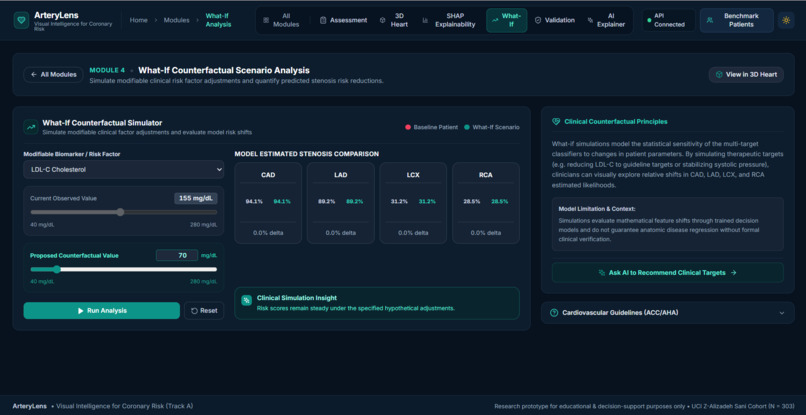Click the green API Connected status dot
This screenshot has height=415, width=806.
coord(649,20)
